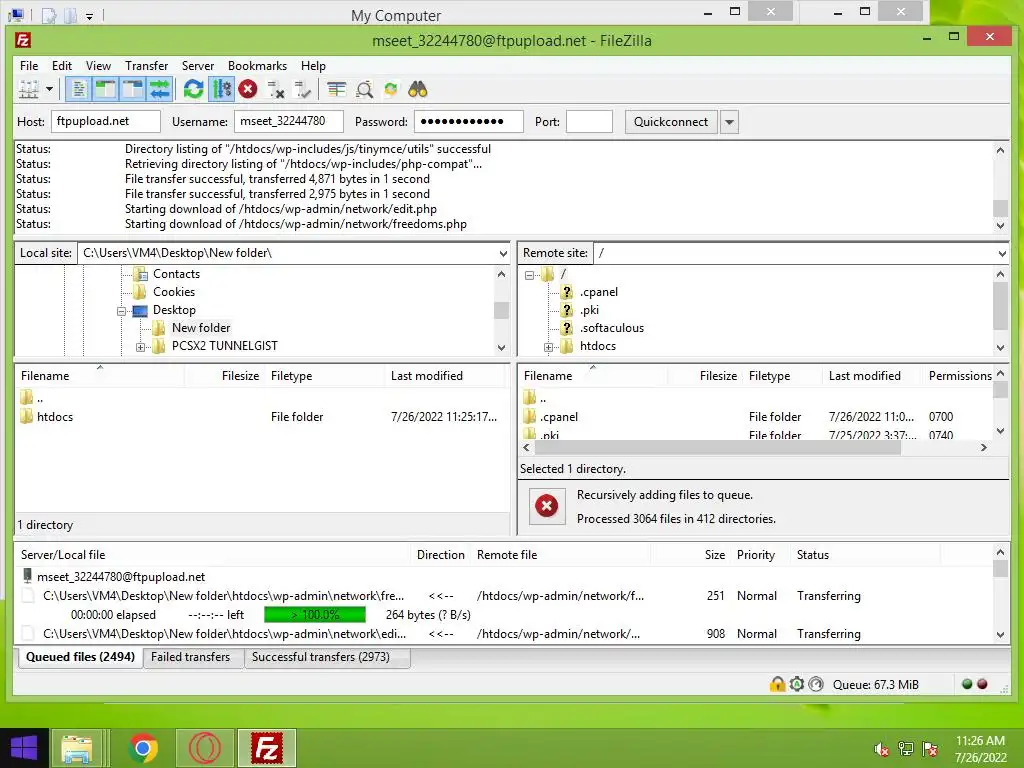Open Windows Start button
The width and height of the screenshot is (1024, 768).
coord(24,748)
